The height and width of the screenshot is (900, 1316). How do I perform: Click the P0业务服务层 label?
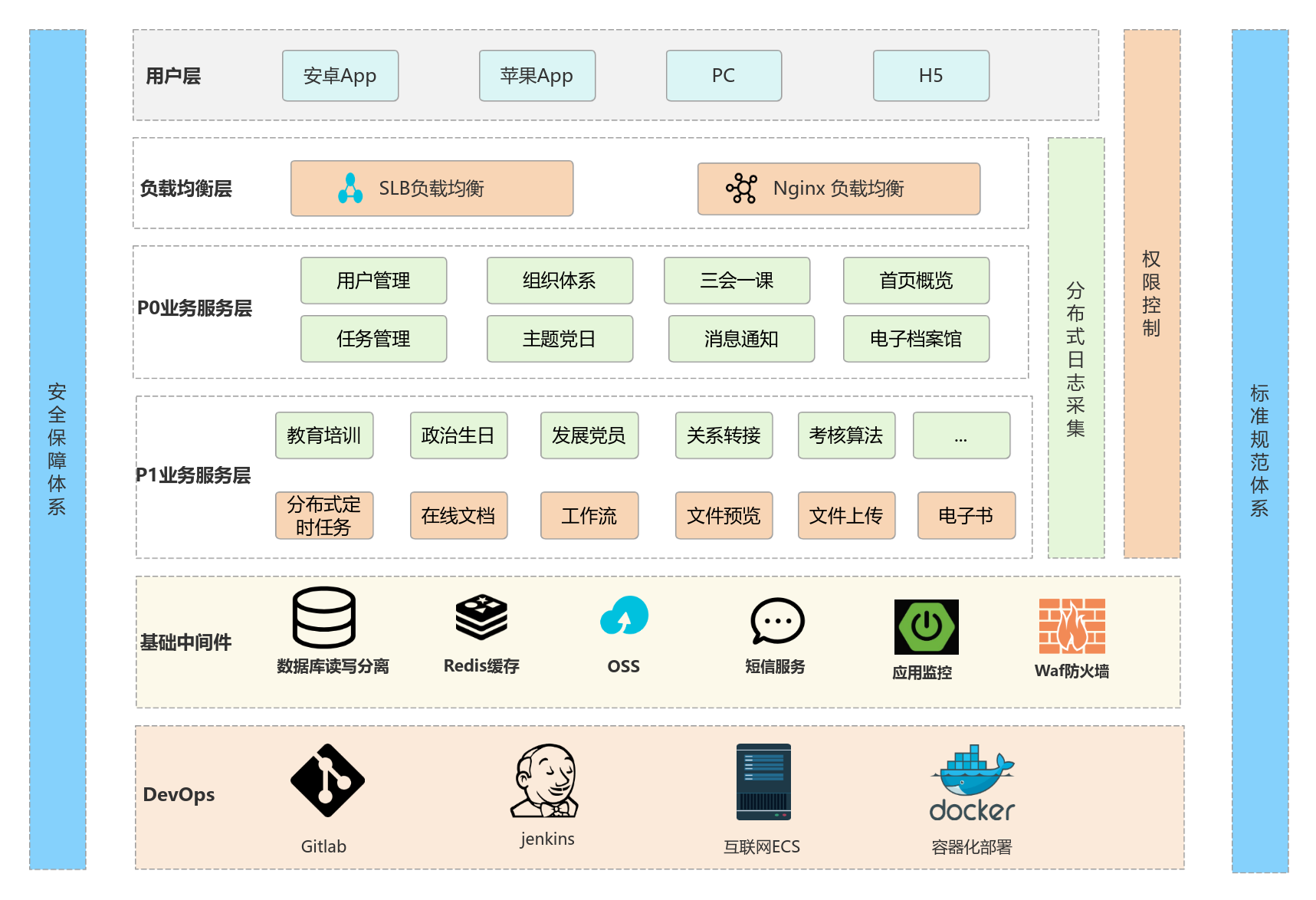195,308
